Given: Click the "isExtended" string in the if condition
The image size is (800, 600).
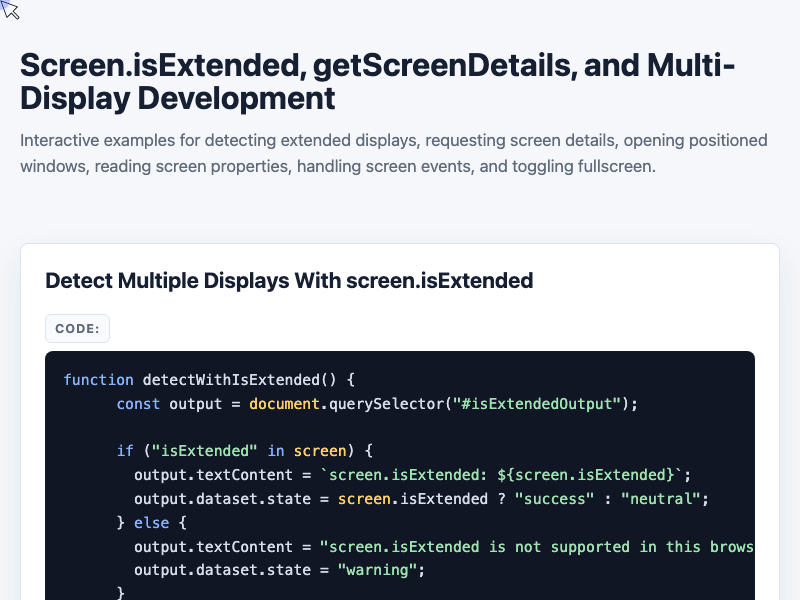Looking at the screenshot, I should (x=204, y=451).
